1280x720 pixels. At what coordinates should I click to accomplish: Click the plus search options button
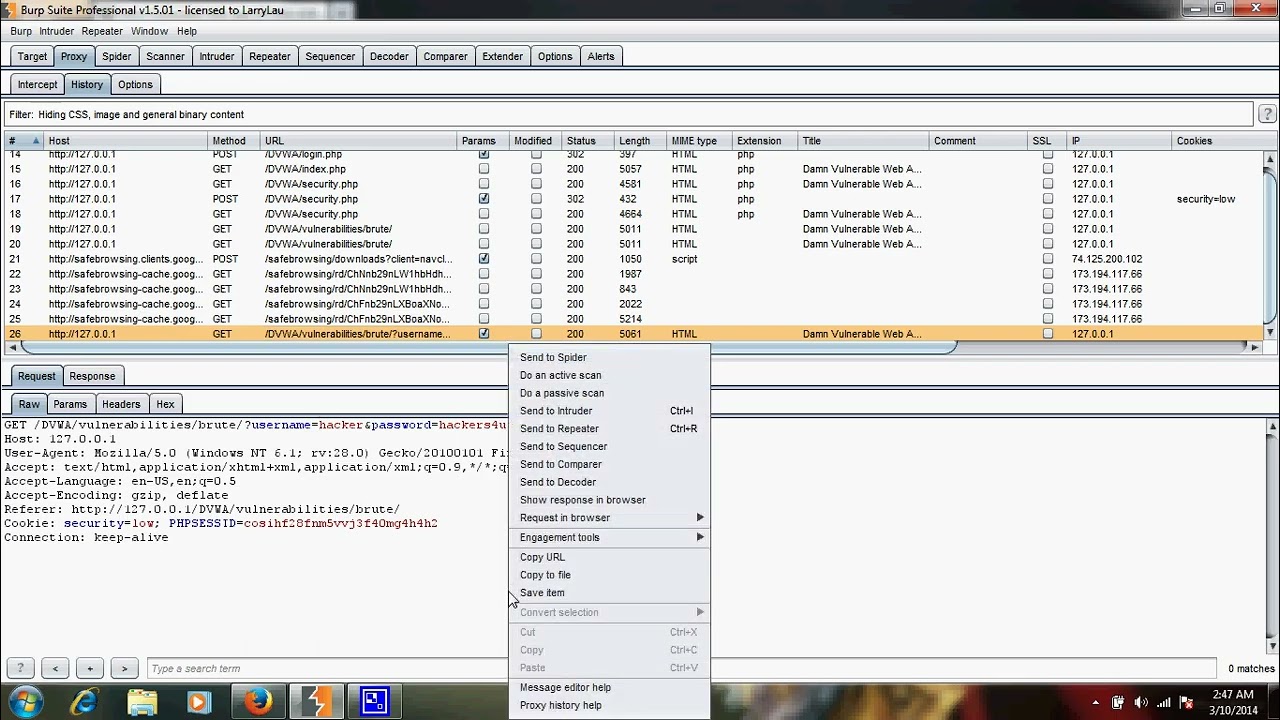[x=90, y=668]
